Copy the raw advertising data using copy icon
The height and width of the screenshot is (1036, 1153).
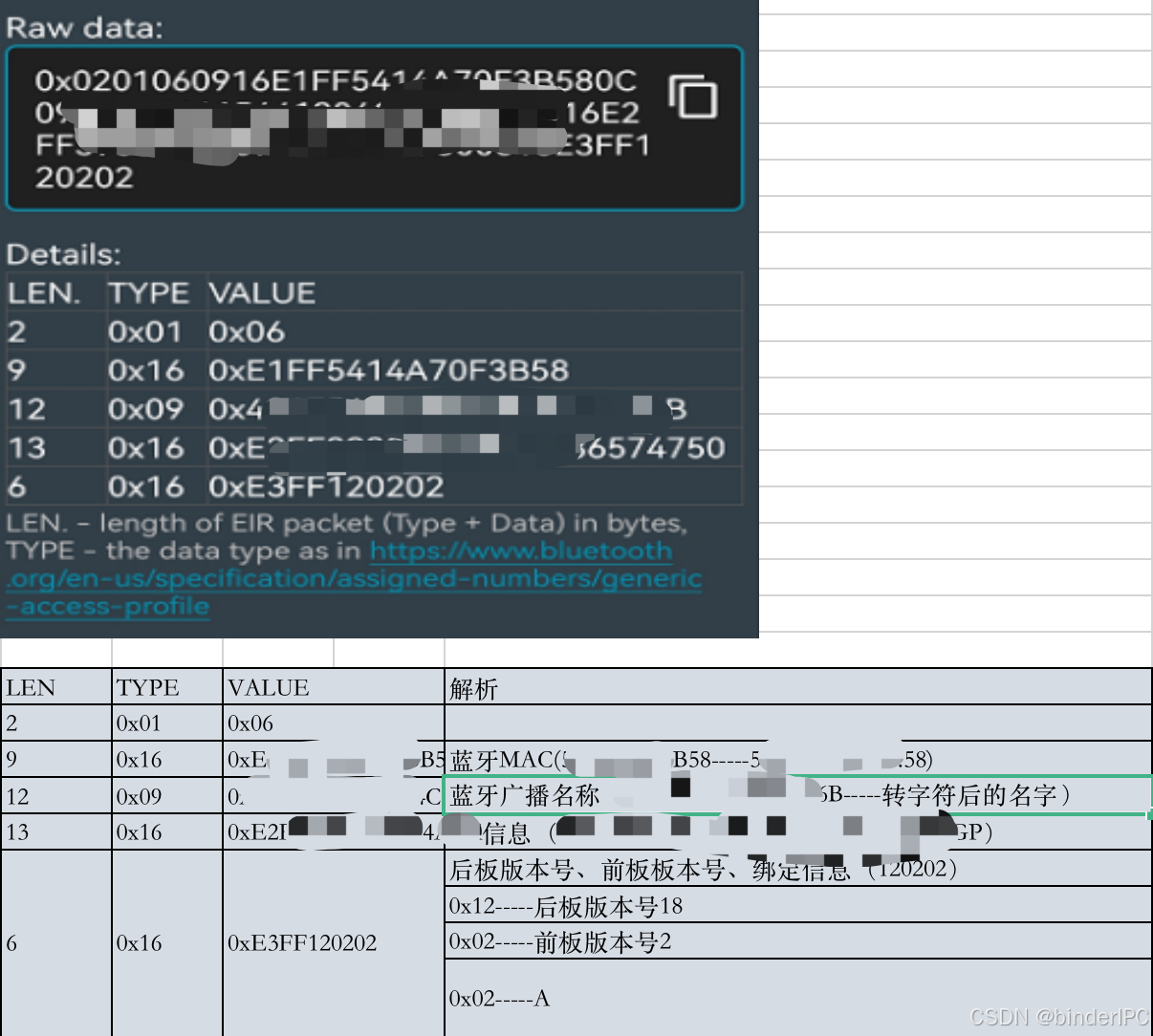point(693,96)
